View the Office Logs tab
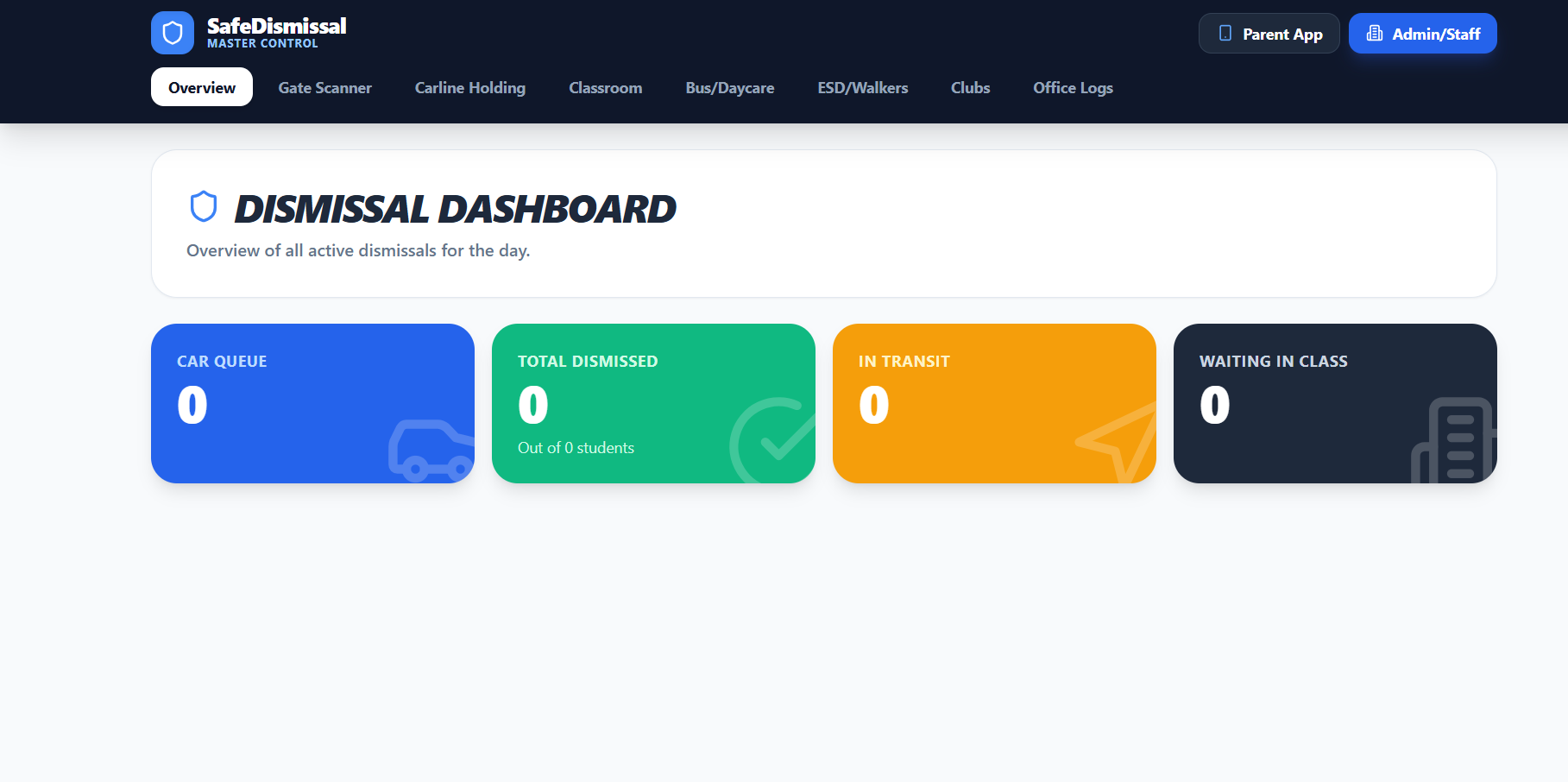This screenshot has width=1568, height=782. point(1074,87)
